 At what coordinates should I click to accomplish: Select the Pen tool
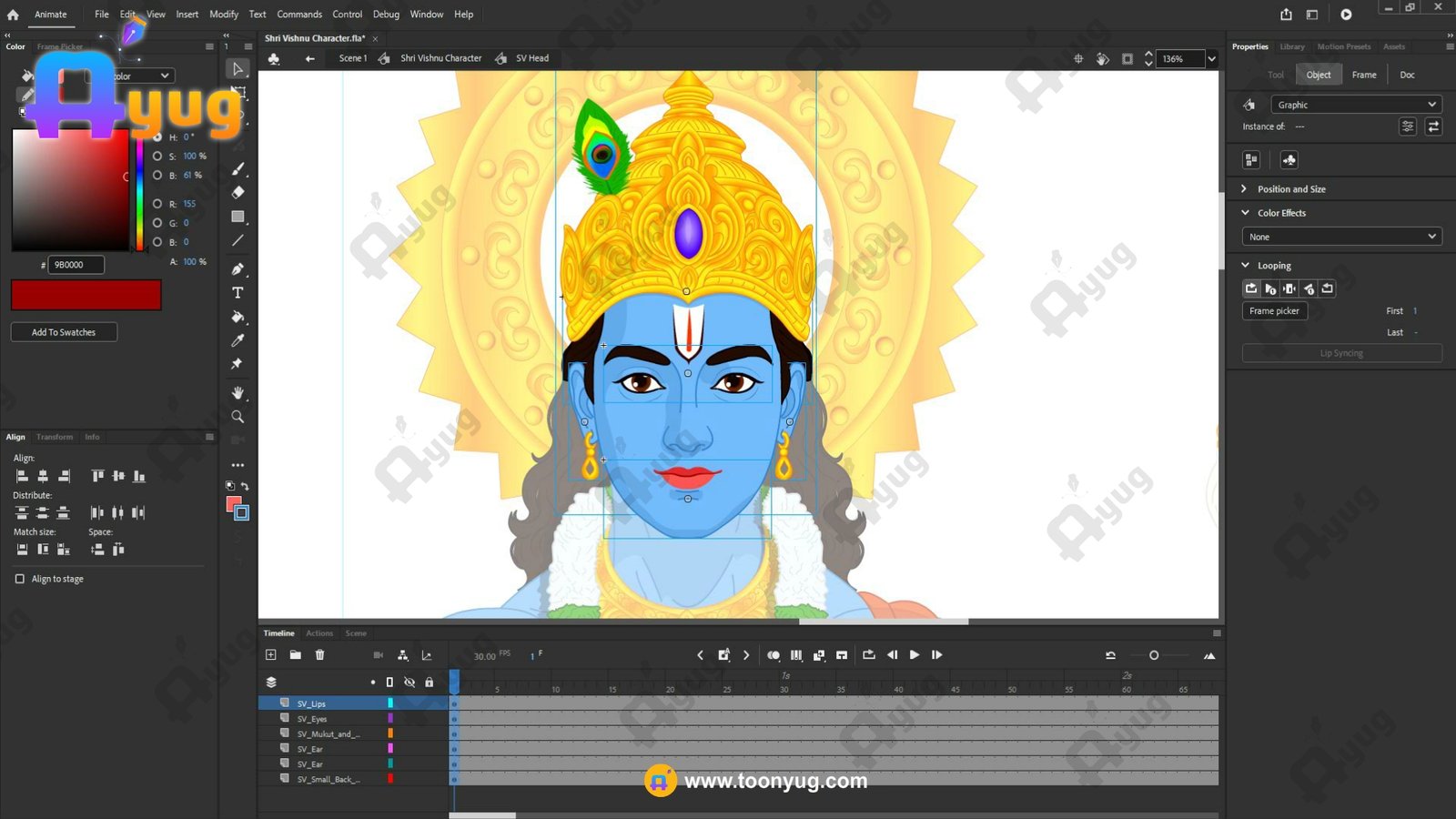pyautogui.click(x=238, y=268)
